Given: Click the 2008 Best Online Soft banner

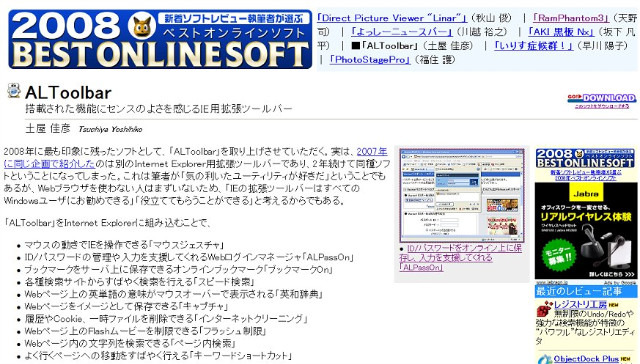Looking at the screenshot, I should click(x=160, y=39).
